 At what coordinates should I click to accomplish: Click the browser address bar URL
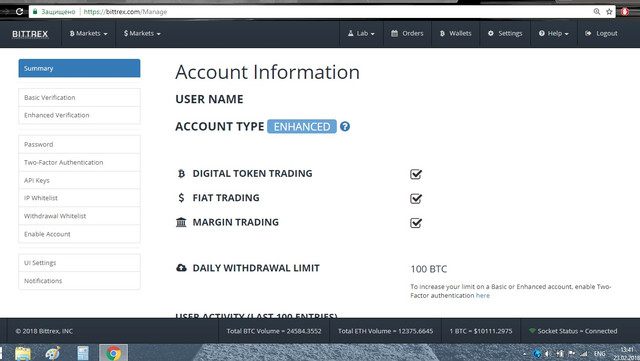pyautogui.click(x=125, y=12)
